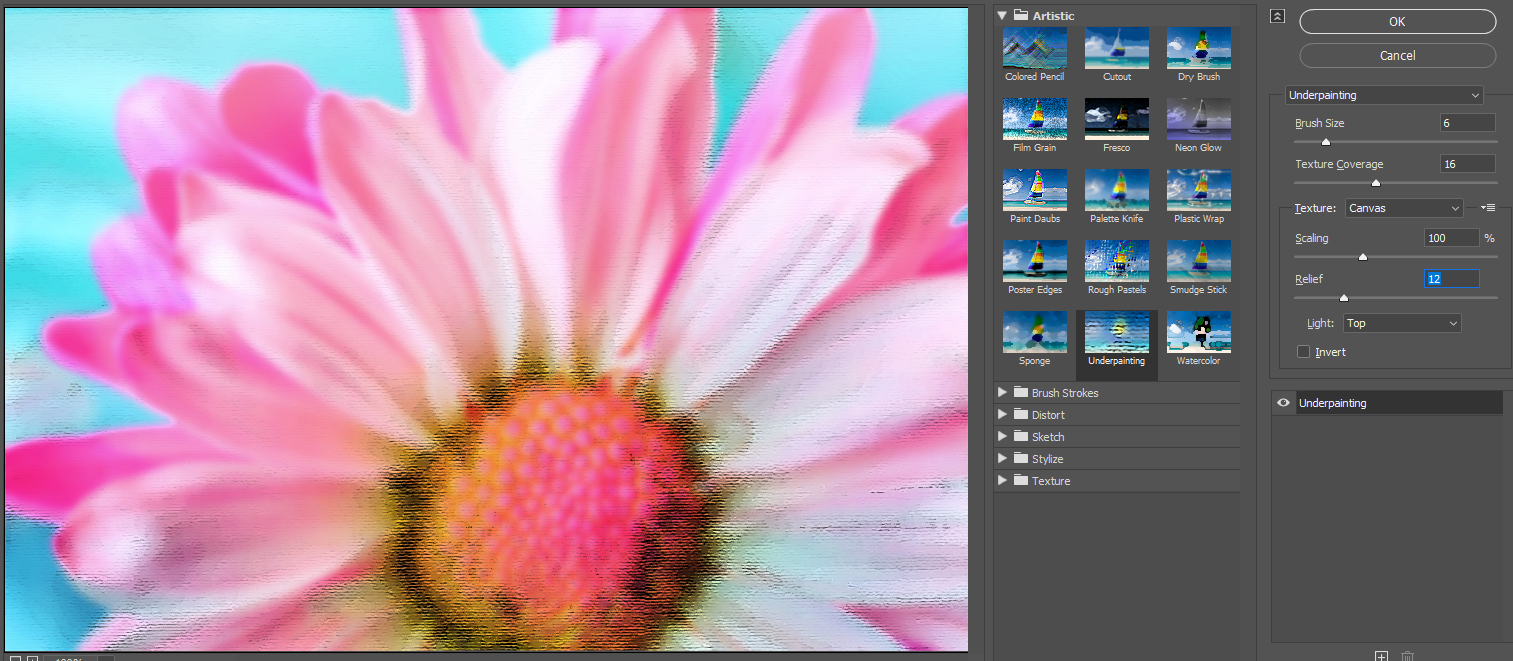
Task: Open the texture load options menu icon
Action: (1487, 208)
